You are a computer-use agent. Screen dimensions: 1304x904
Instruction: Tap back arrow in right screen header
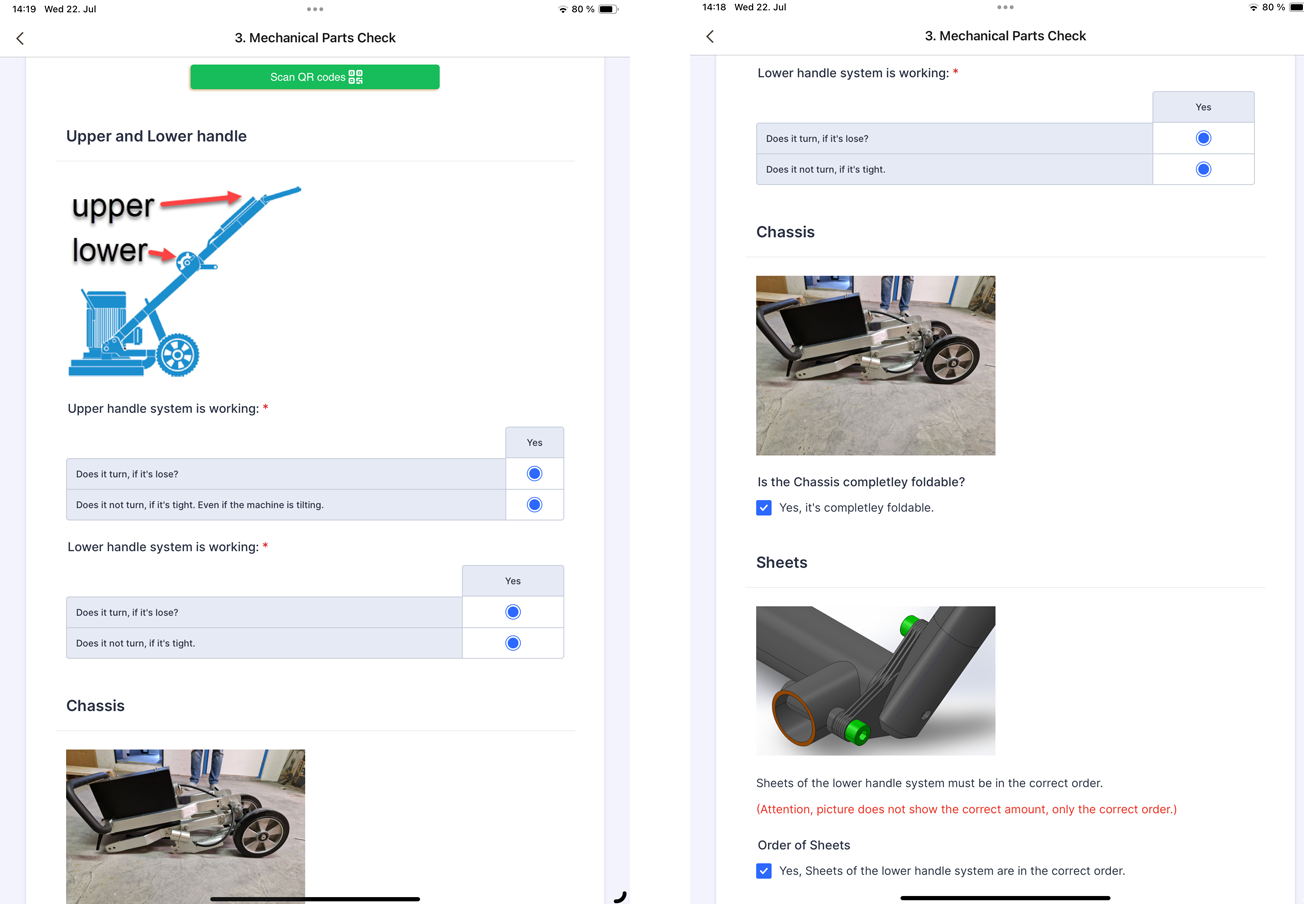(710, 36)
